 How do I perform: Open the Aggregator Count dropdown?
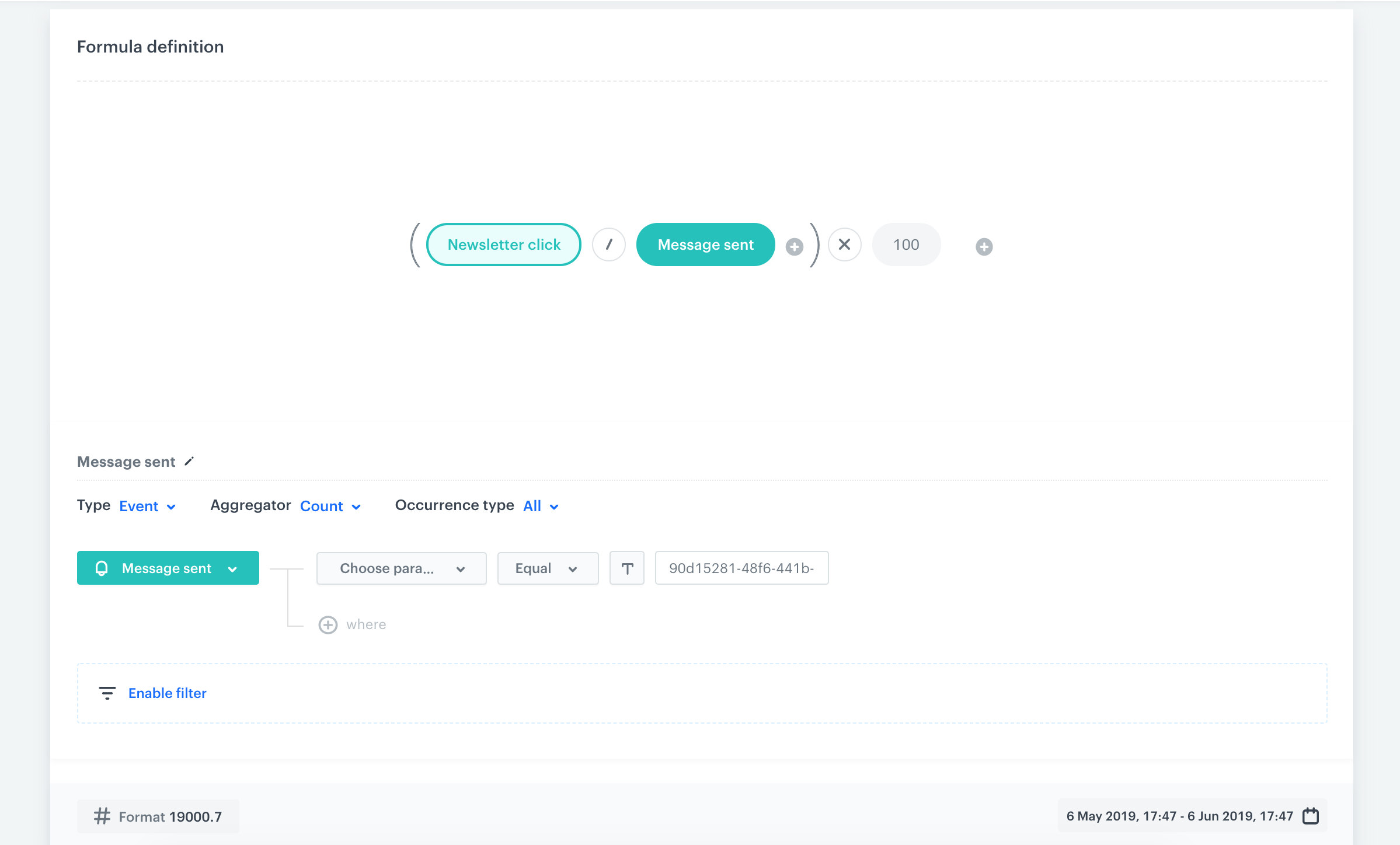click(x=330, y=507)
